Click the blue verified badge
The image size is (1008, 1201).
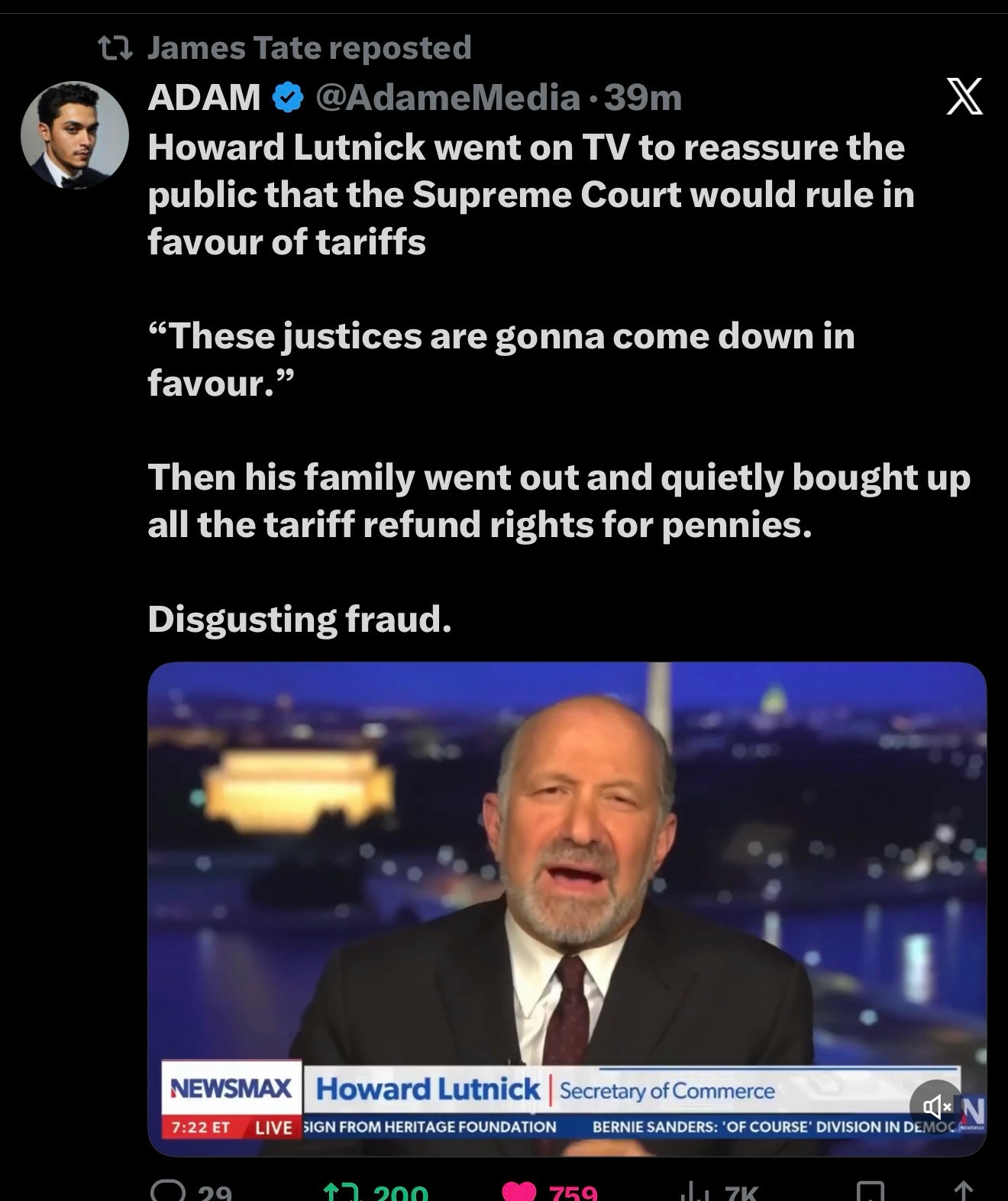click(288, 98)
